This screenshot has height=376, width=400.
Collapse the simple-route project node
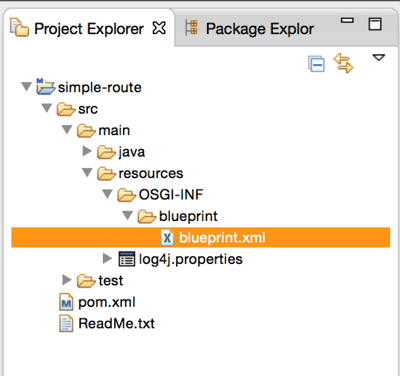(x=26, y=87)
